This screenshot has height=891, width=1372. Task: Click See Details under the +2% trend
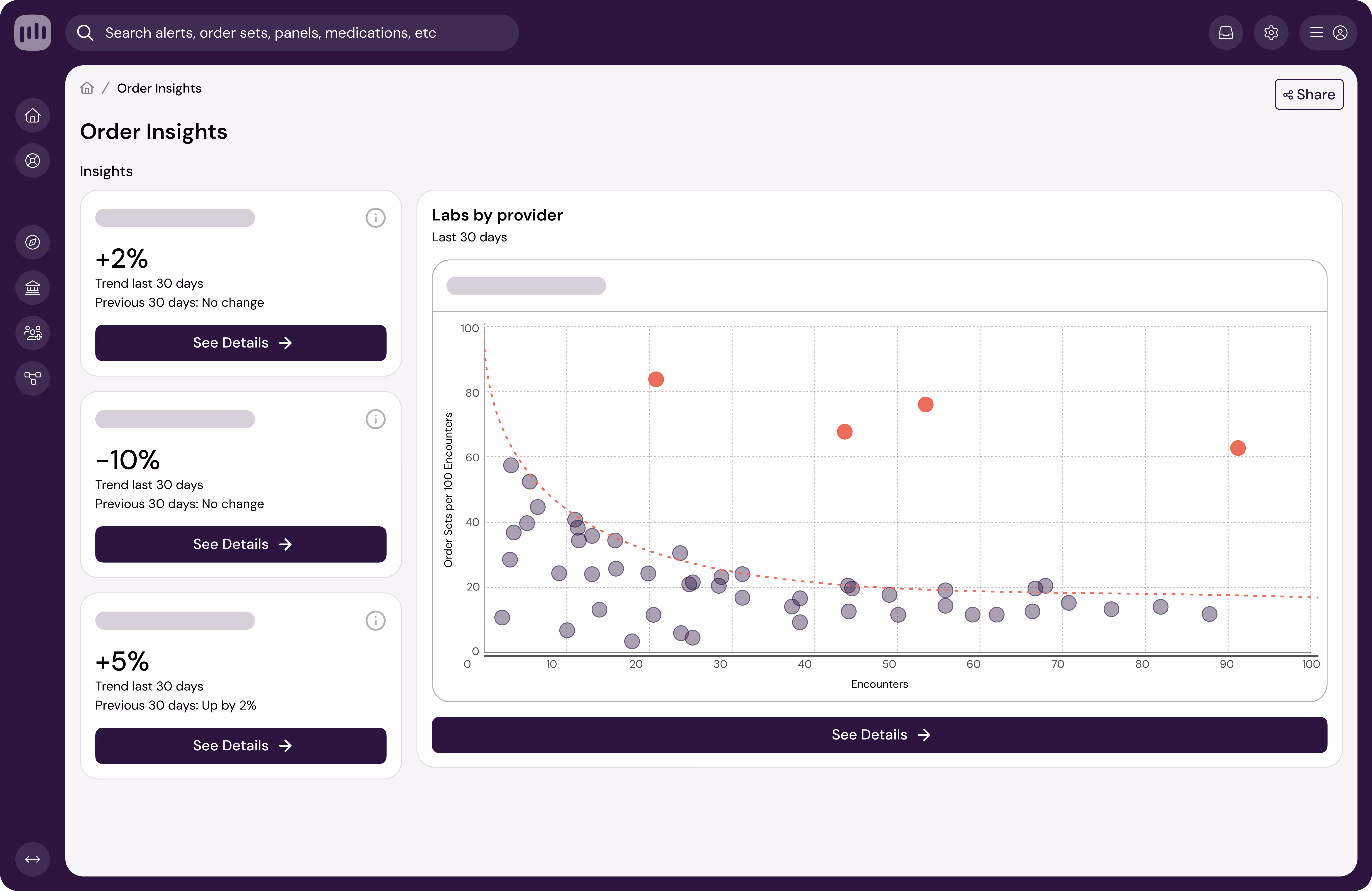240,343
